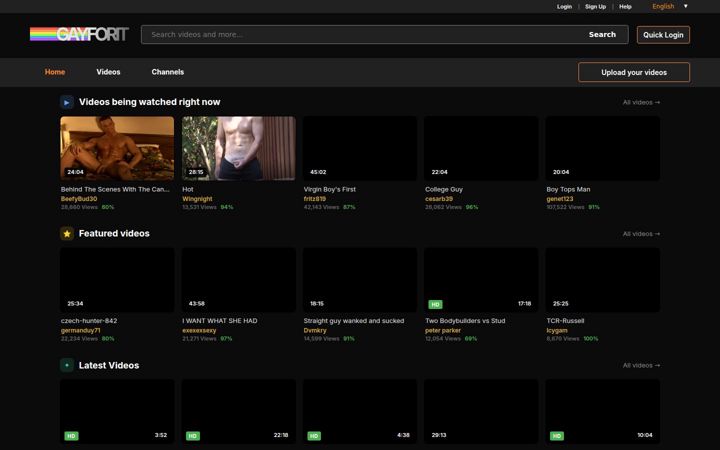Click the Search button
Viewport: 720px width, 450px height.
point(602,34)
